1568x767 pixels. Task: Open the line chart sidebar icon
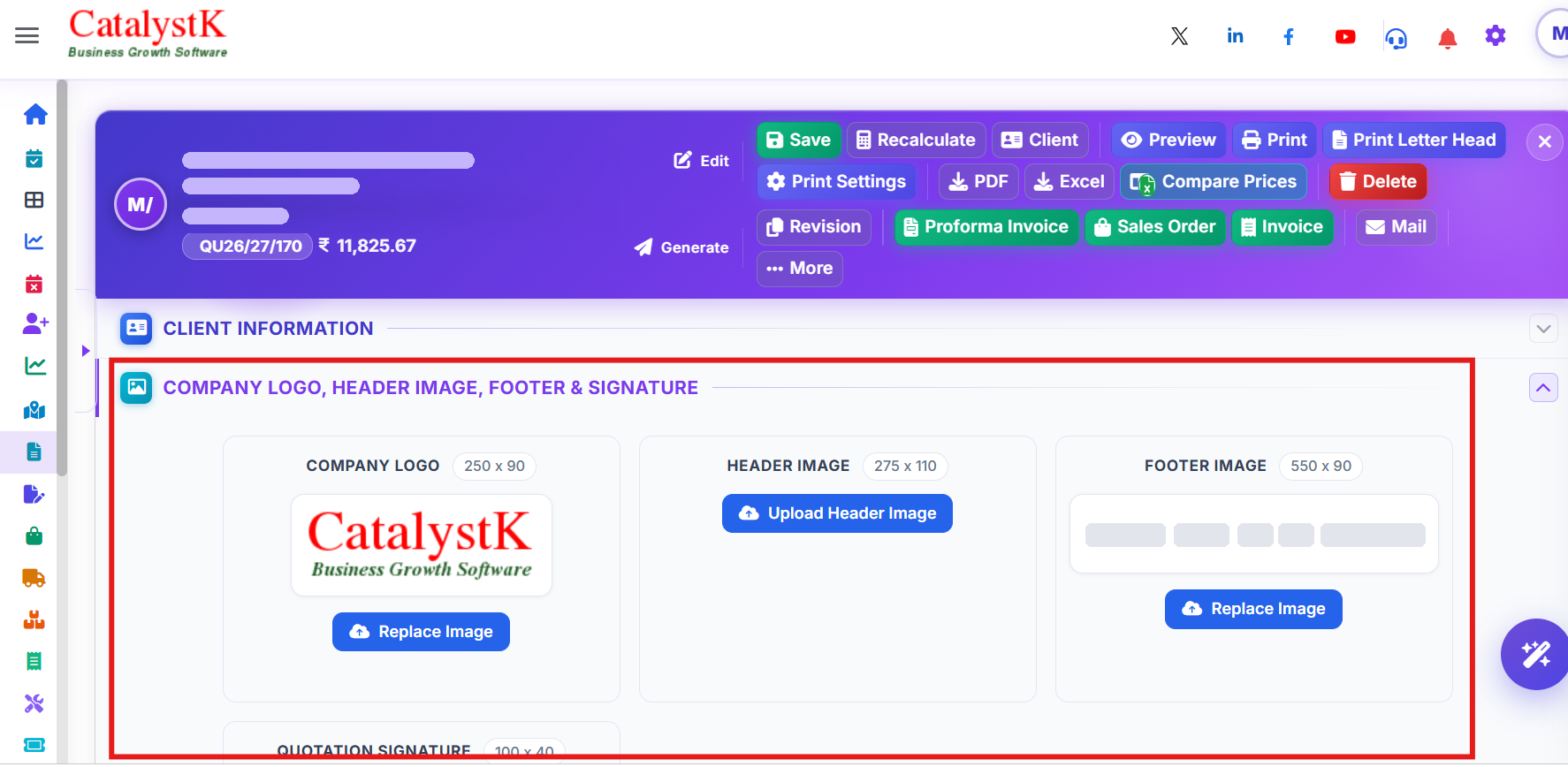coord(34,240)
